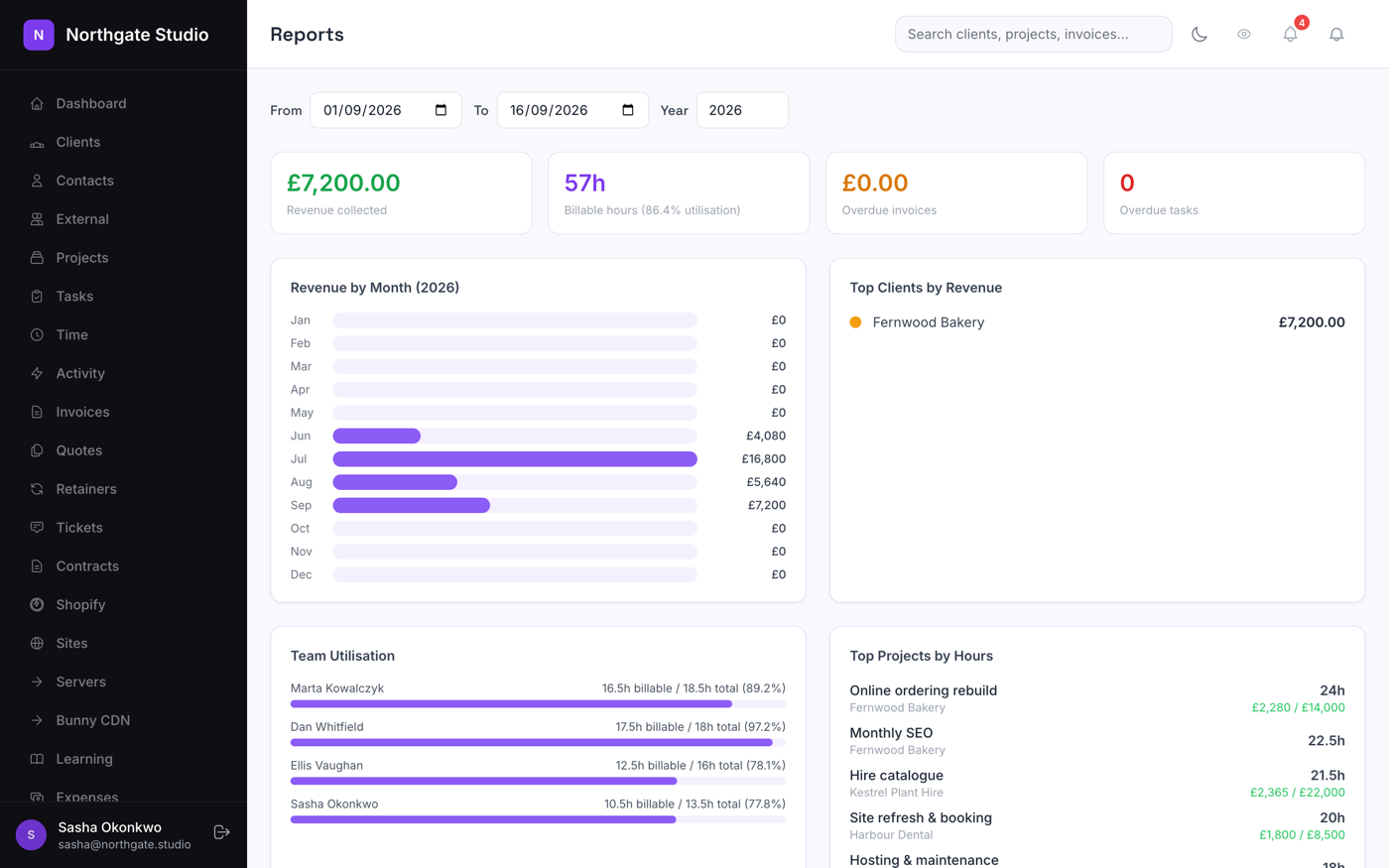Click the Clients icon in sidebar
Screen dimensions: 1389x868
(37, 142)
